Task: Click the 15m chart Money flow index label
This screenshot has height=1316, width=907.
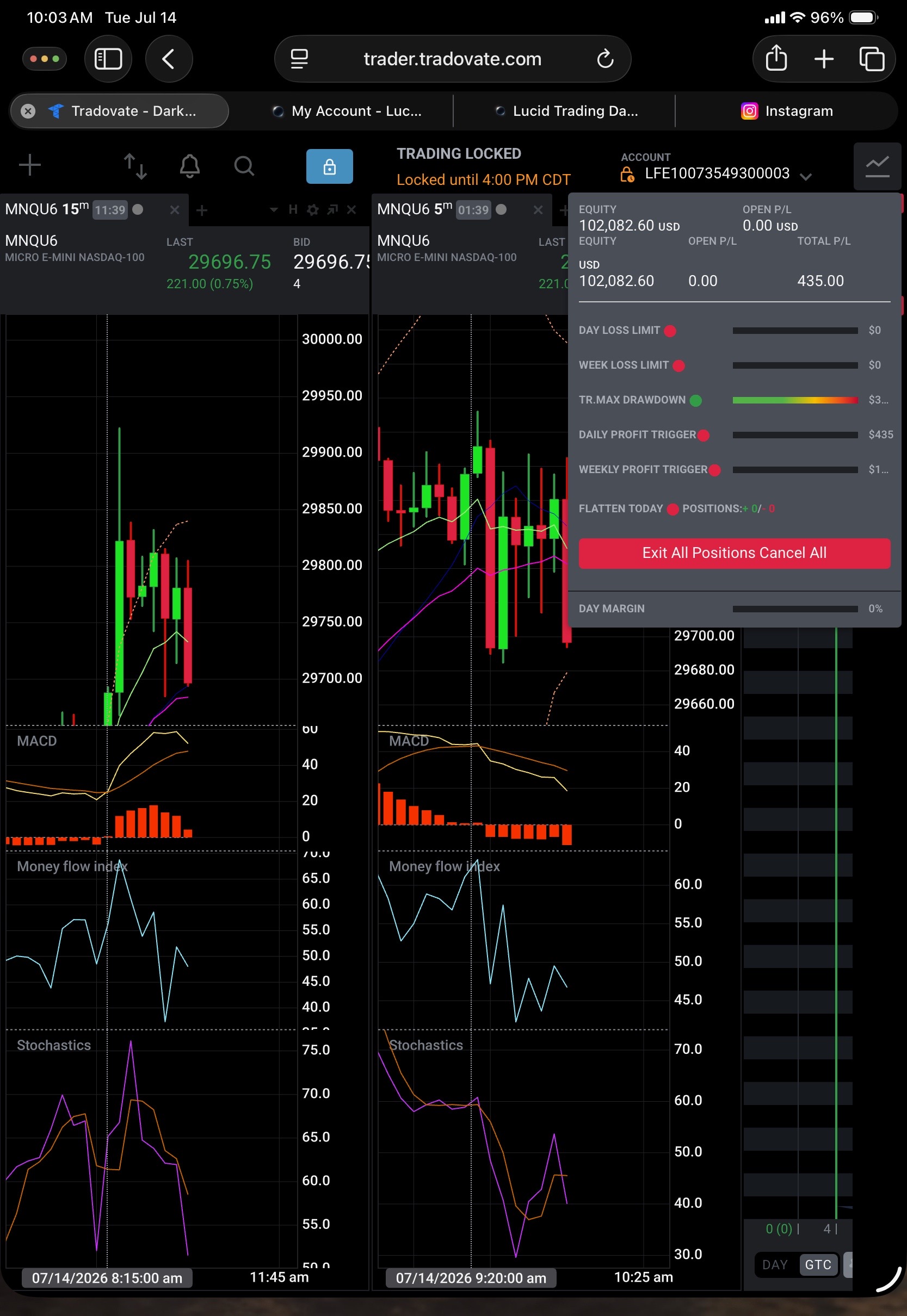Action: [x=72, y=866]
